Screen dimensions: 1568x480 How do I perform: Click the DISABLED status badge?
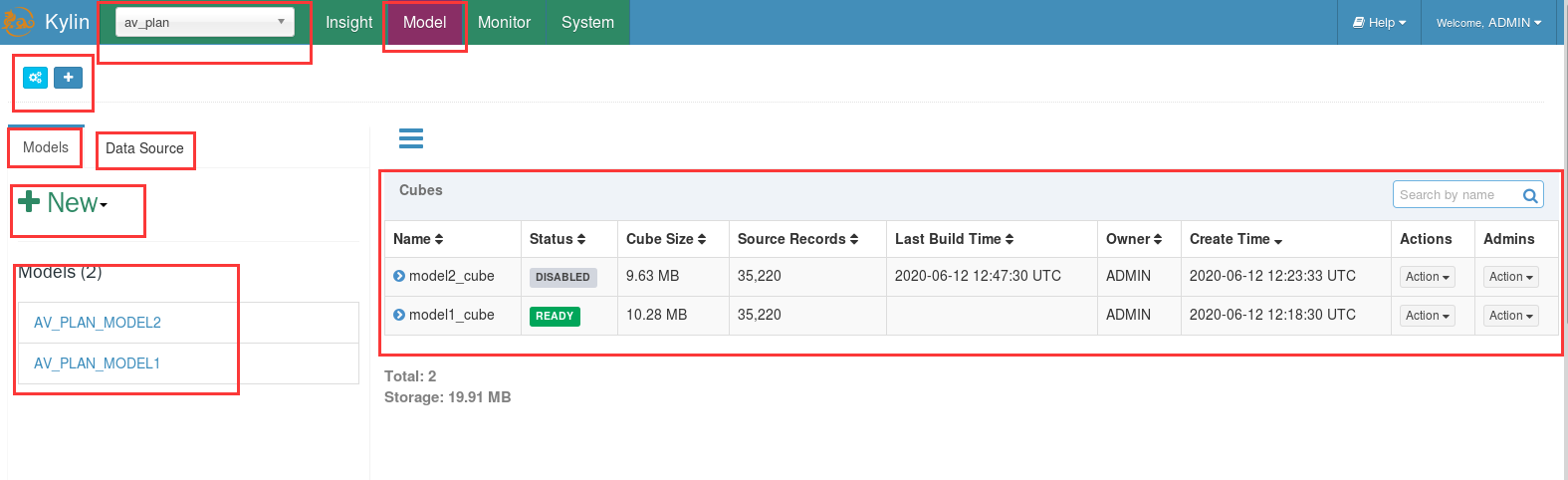coord(562,277)
